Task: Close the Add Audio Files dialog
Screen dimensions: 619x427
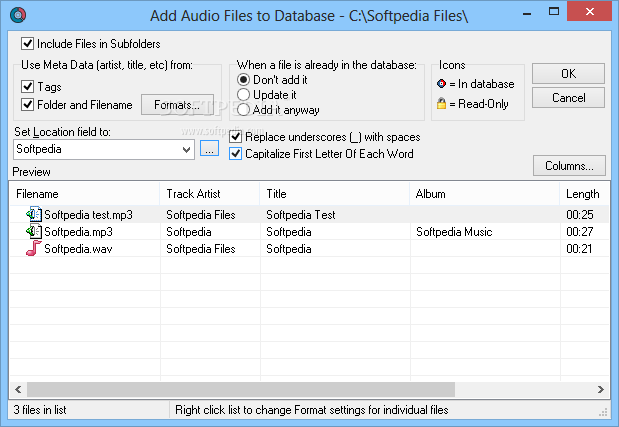Action: pos(590,11)
